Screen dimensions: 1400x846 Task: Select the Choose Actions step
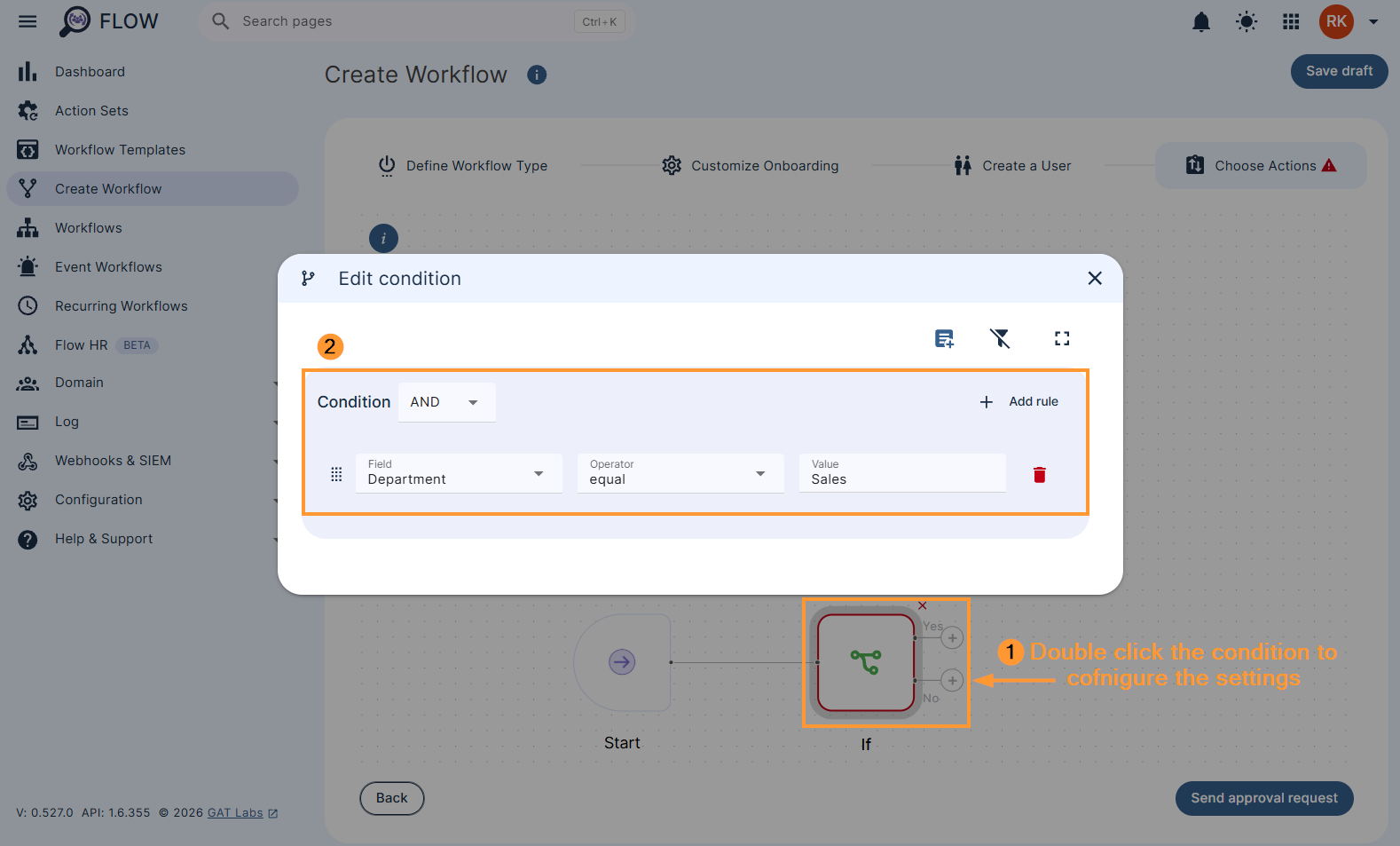(x=1261, y=166)
